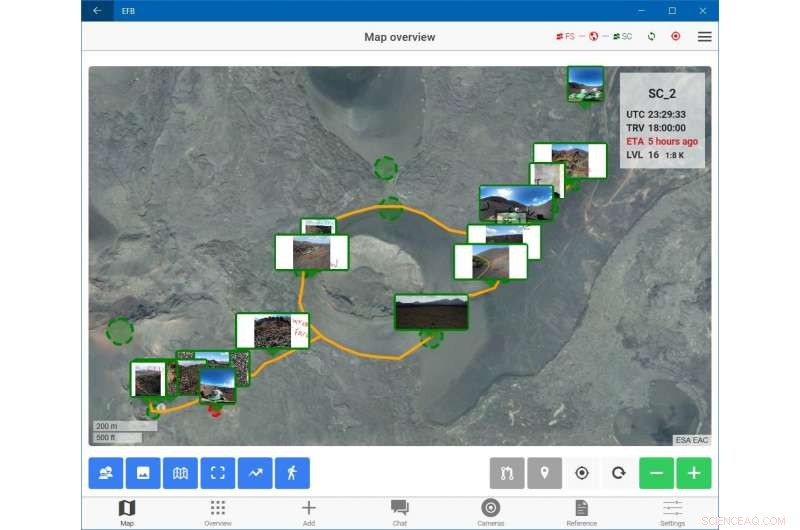Open the hamburger menu

click(x=704, y=37)
